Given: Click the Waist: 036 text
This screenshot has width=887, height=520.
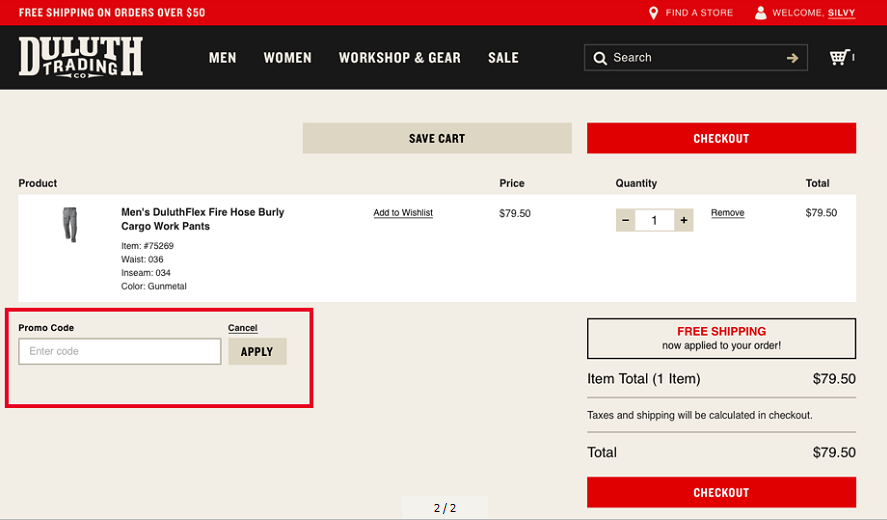Looking at the screenshot, I should pos(142,259).
